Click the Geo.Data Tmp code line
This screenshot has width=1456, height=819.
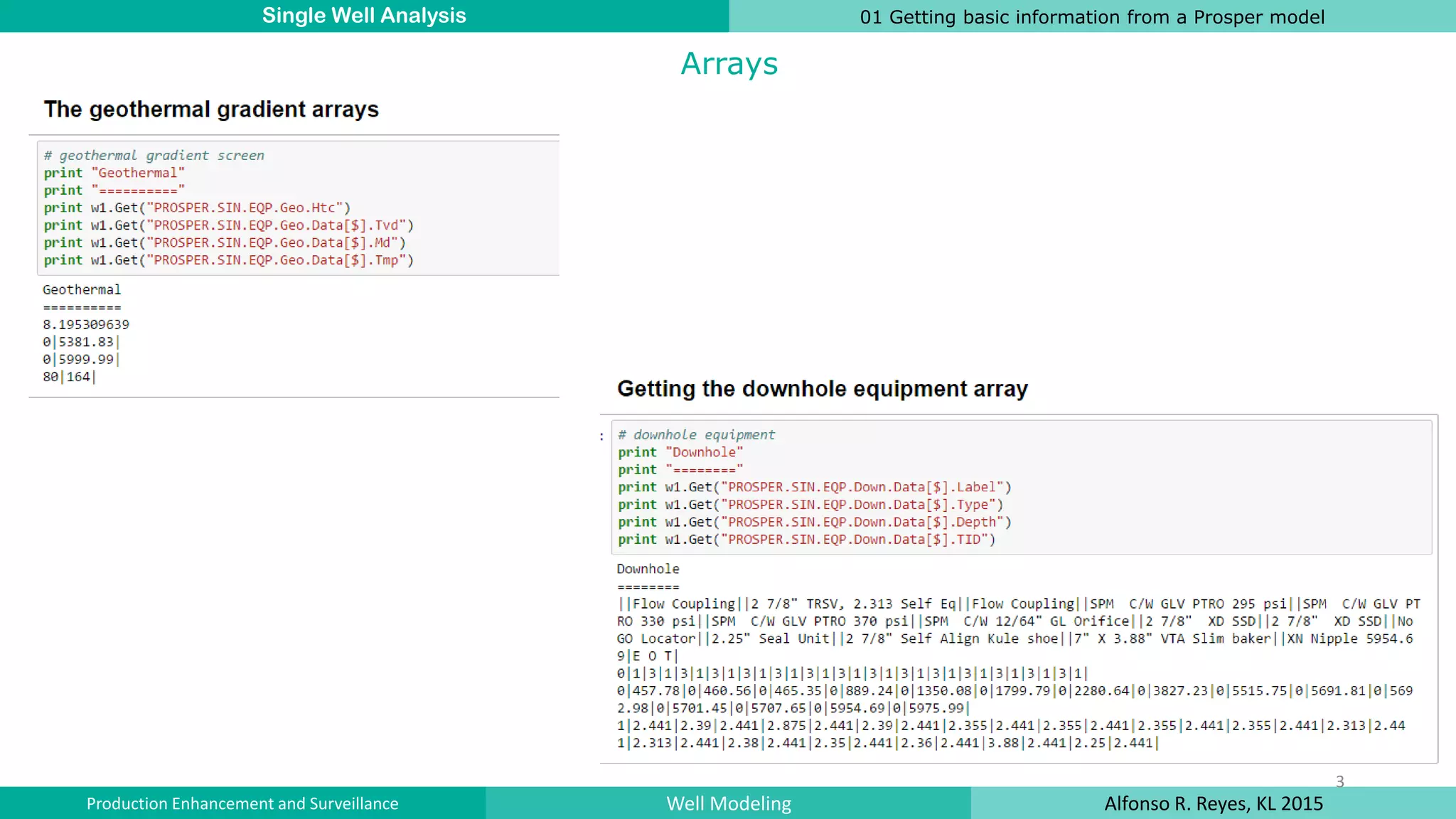228,260
